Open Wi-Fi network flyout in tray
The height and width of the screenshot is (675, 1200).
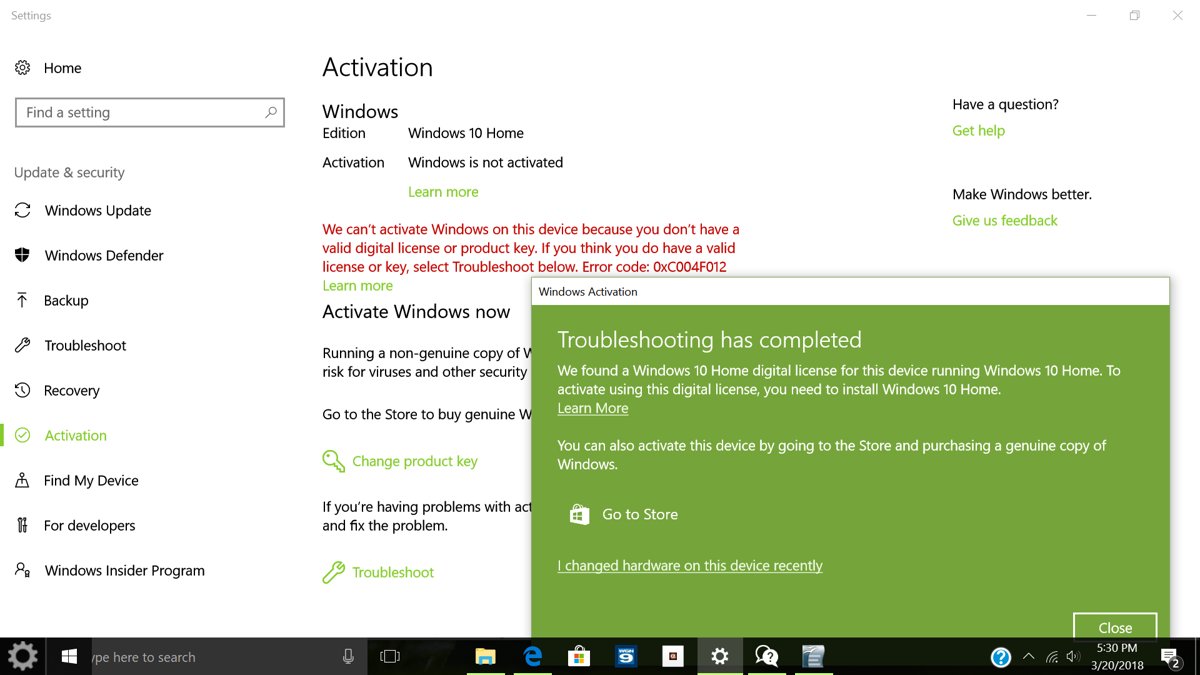pyautogui.click(x=1052, y=657)
